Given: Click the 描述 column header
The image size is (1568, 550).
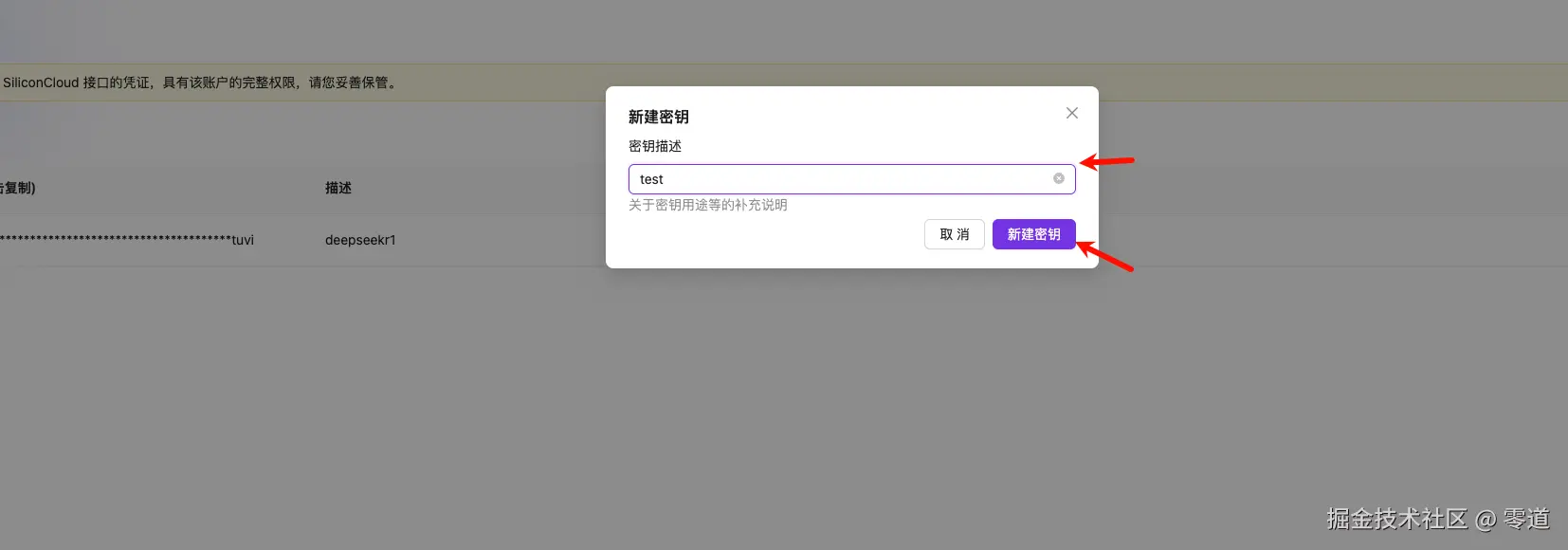Looking at the screenshot, I should pyautogui.click(x=338, y=188).
